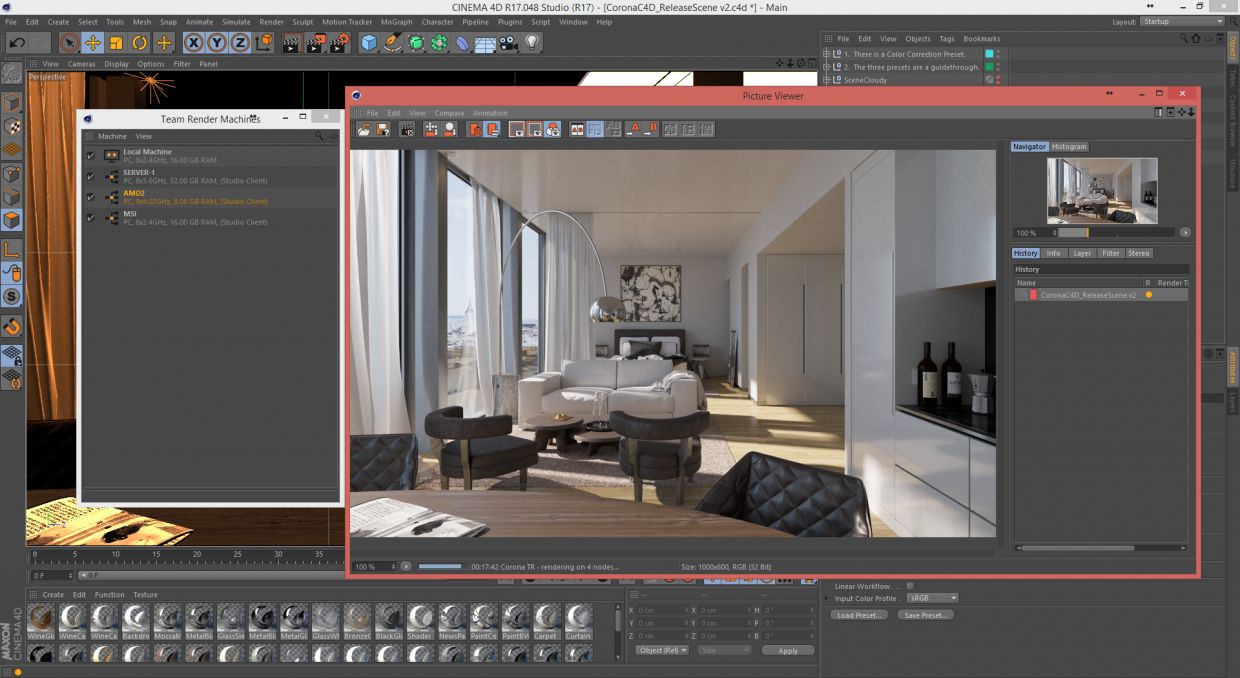This screenshot has height=678, width=1240.
Task: Click Save As icon in Picture Viewer
Action: (382, 129)
